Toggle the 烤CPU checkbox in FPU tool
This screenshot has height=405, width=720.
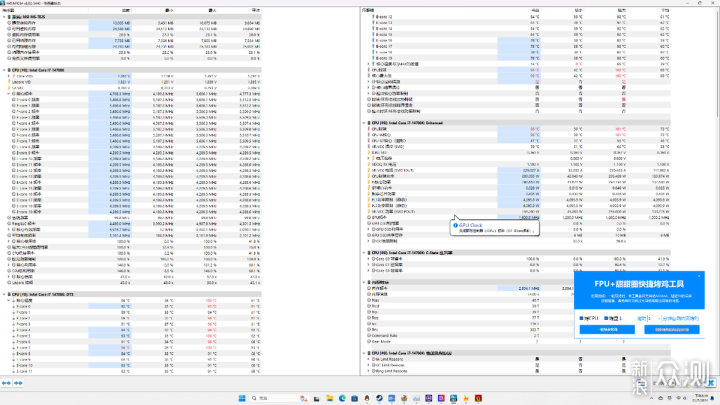click(x=582, y=318)
